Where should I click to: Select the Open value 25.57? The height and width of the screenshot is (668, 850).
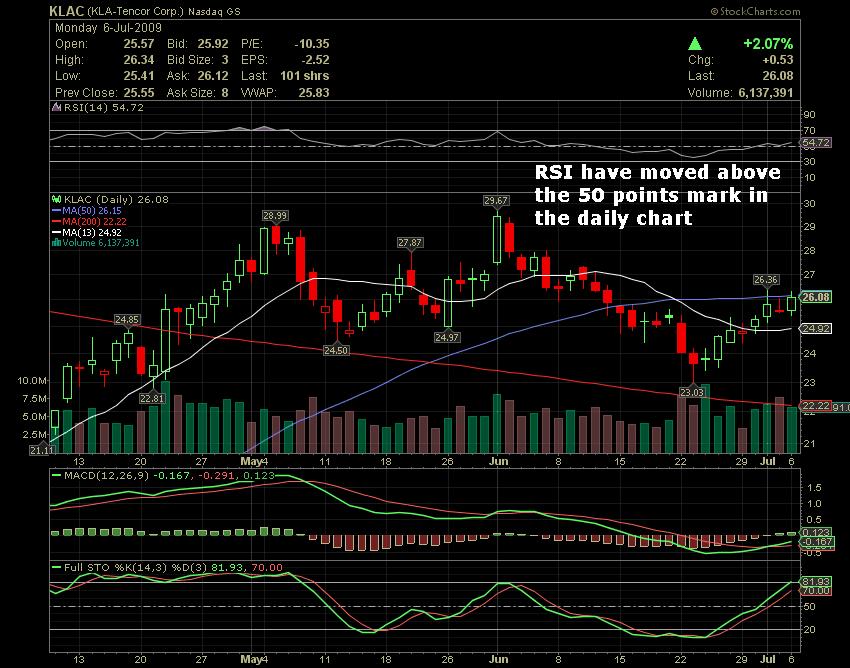[x=139, y=44]
